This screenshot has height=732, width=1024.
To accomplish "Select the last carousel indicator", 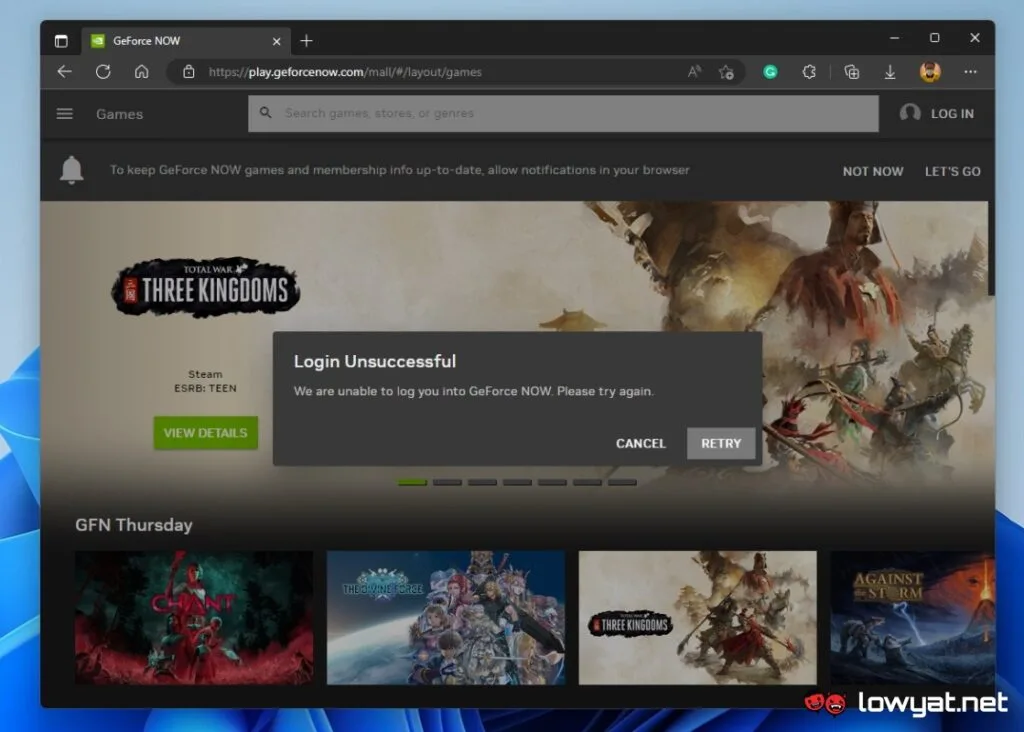I will pos(622,482).
